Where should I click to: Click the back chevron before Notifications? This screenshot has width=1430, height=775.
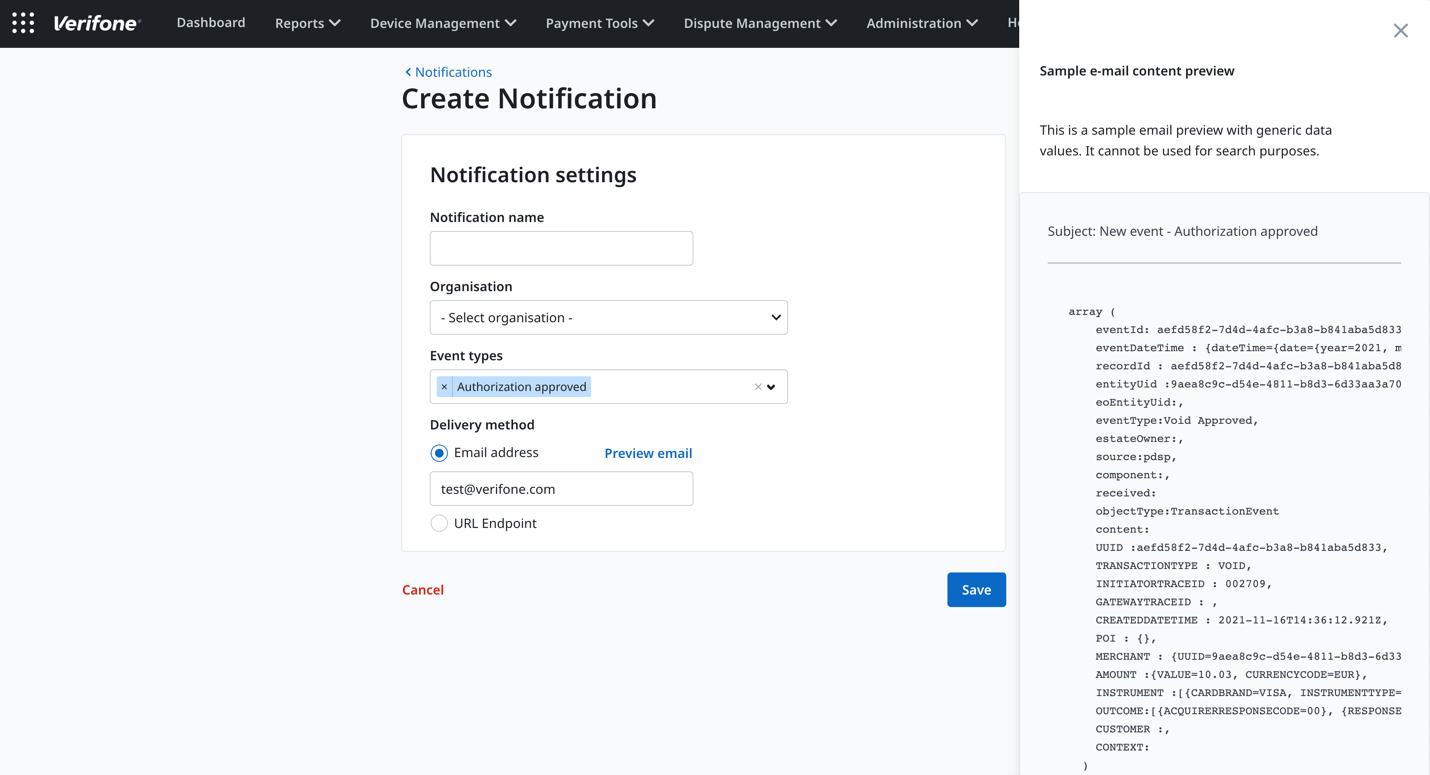(x=407, y=71)
